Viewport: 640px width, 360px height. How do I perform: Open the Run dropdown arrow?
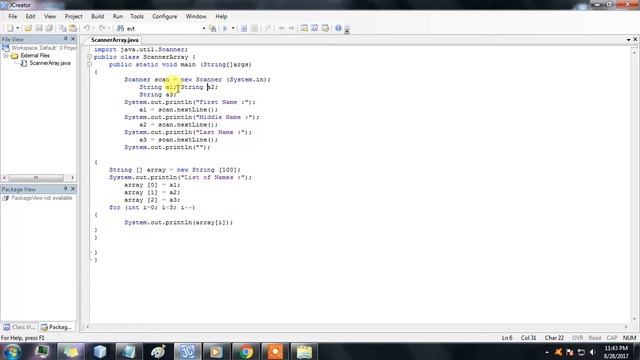click(233, 28)
